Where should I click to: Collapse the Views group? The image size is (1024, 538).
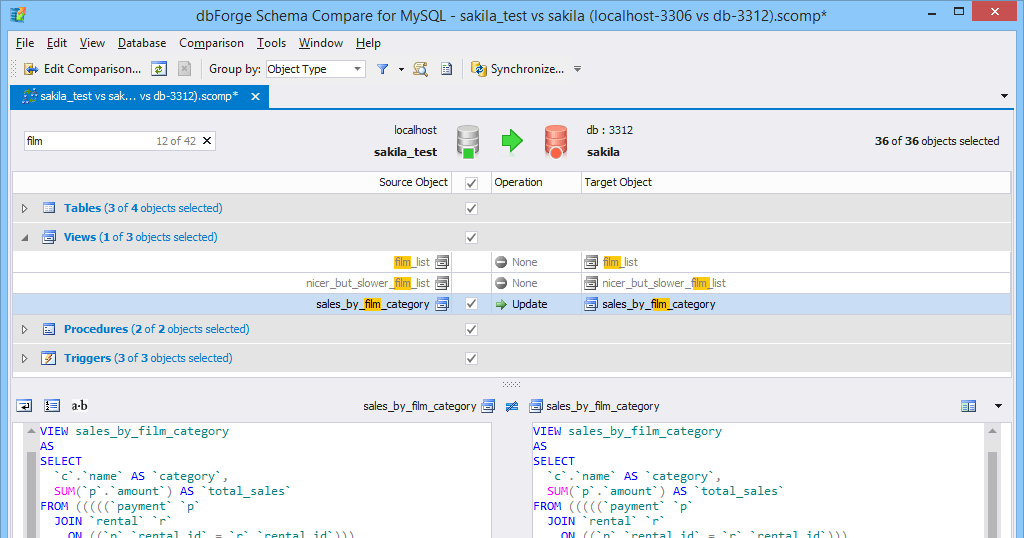coord(25,238)
